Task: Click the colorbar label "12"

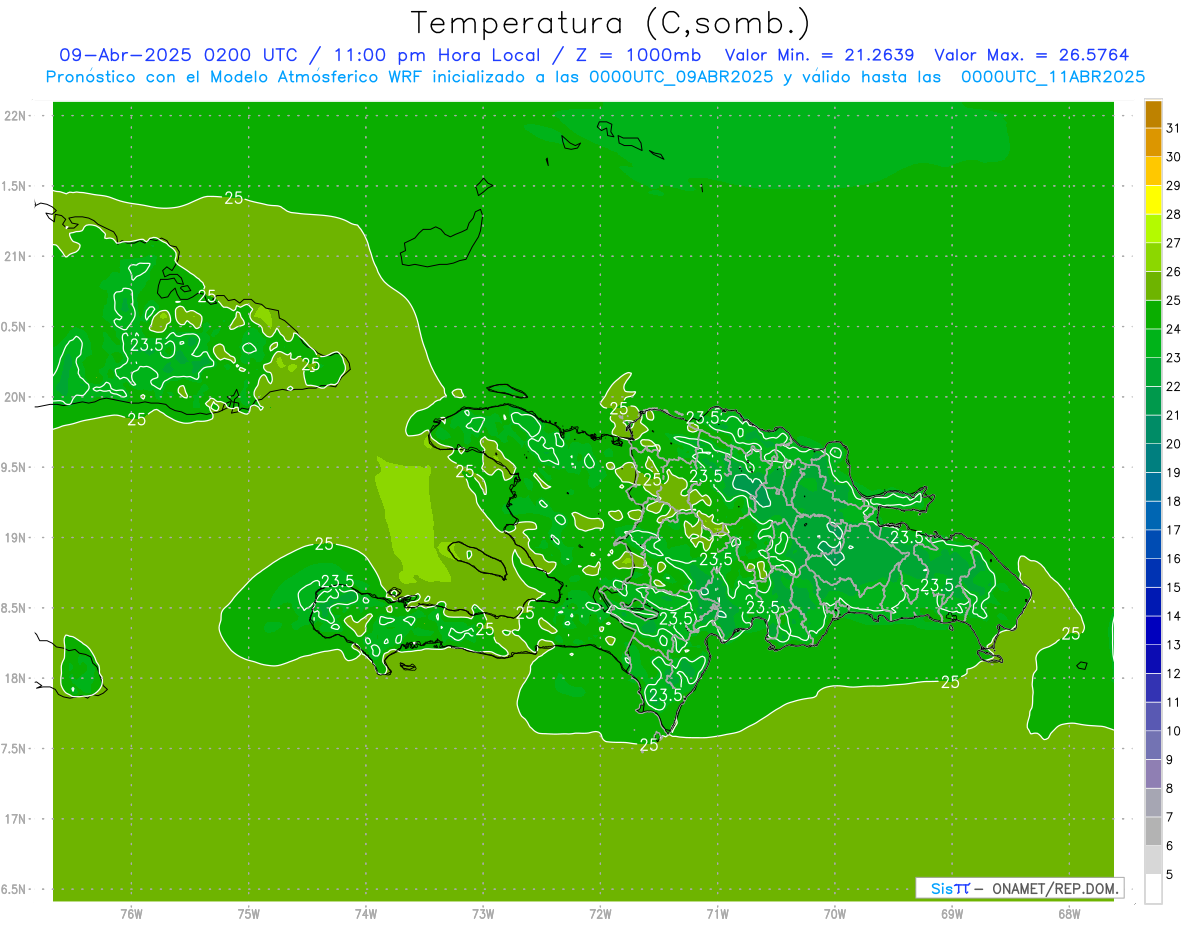Action: pyautogui.click(x=1174, y=673)
